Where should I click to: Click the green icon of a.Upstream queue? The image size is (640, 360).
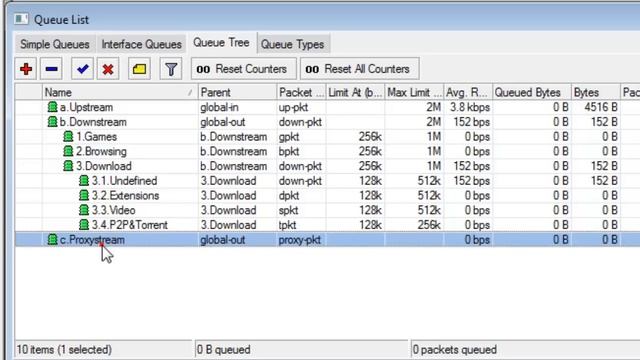tap(52, 107)
